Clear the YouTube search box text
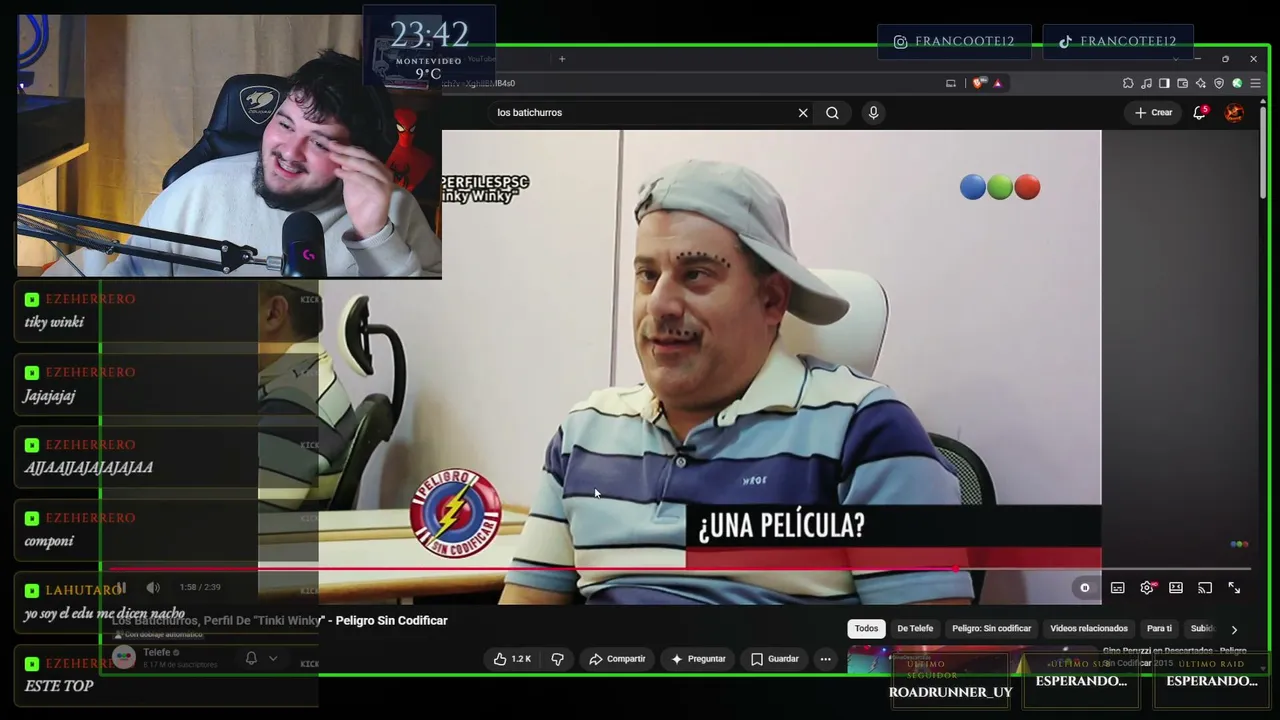The image size is (1280, 720). 802,113
